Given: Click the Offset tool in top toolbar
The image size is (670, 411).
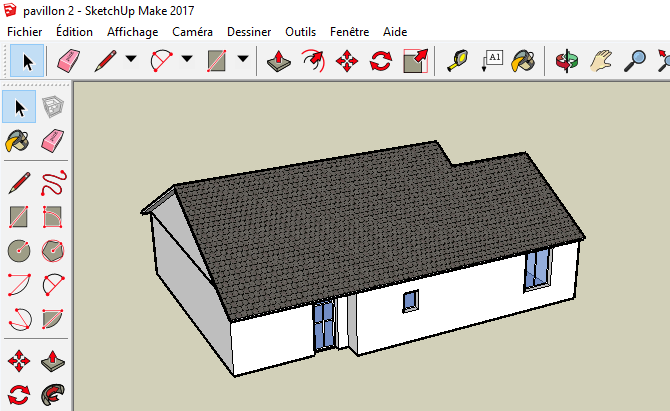Looking at the screenshot, I should (313, 62).
